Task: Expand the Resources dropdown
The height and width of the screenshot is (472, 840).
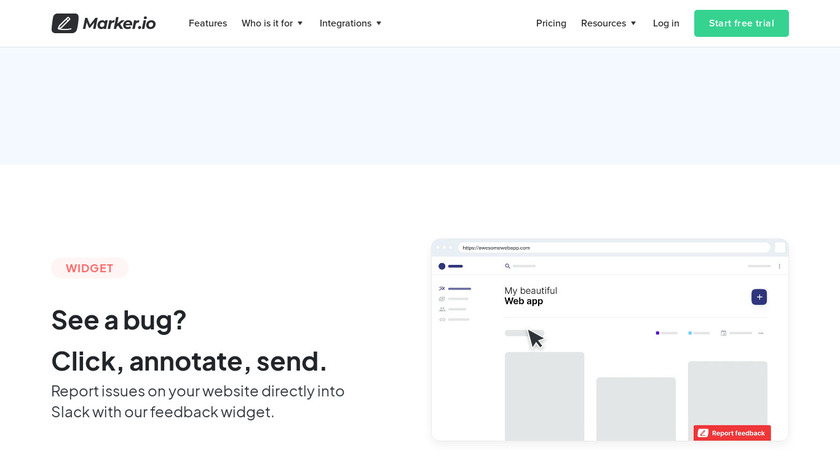Action: 609,23
